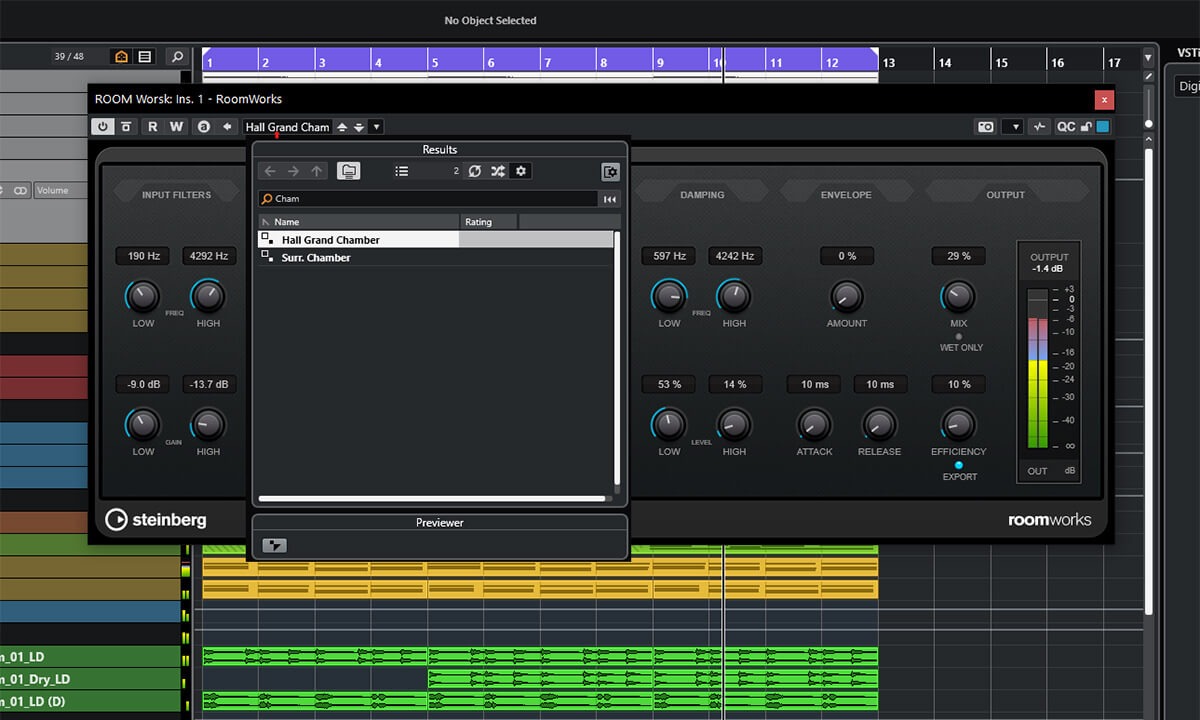Enable Read automation (R) button
Screen dimensions: 1200x720
click(153, 127)
